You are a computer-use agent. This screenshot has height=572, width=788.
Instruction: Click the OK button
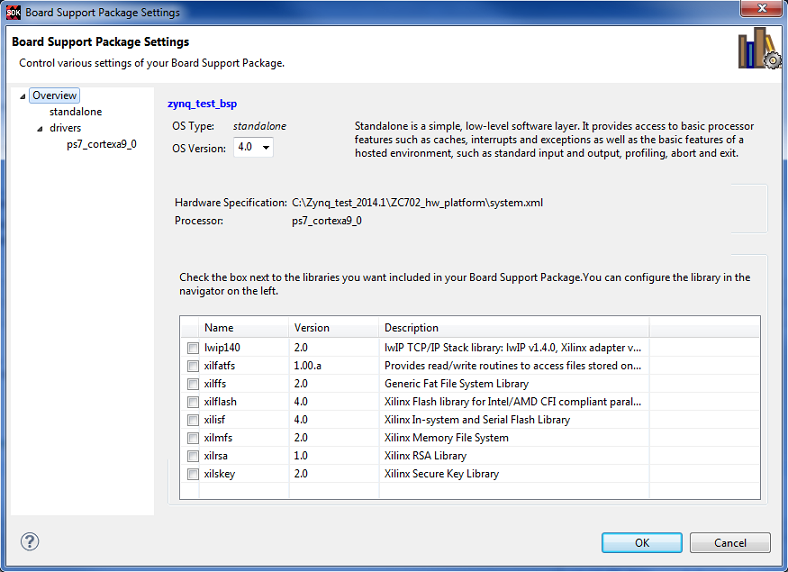point(642,543)
